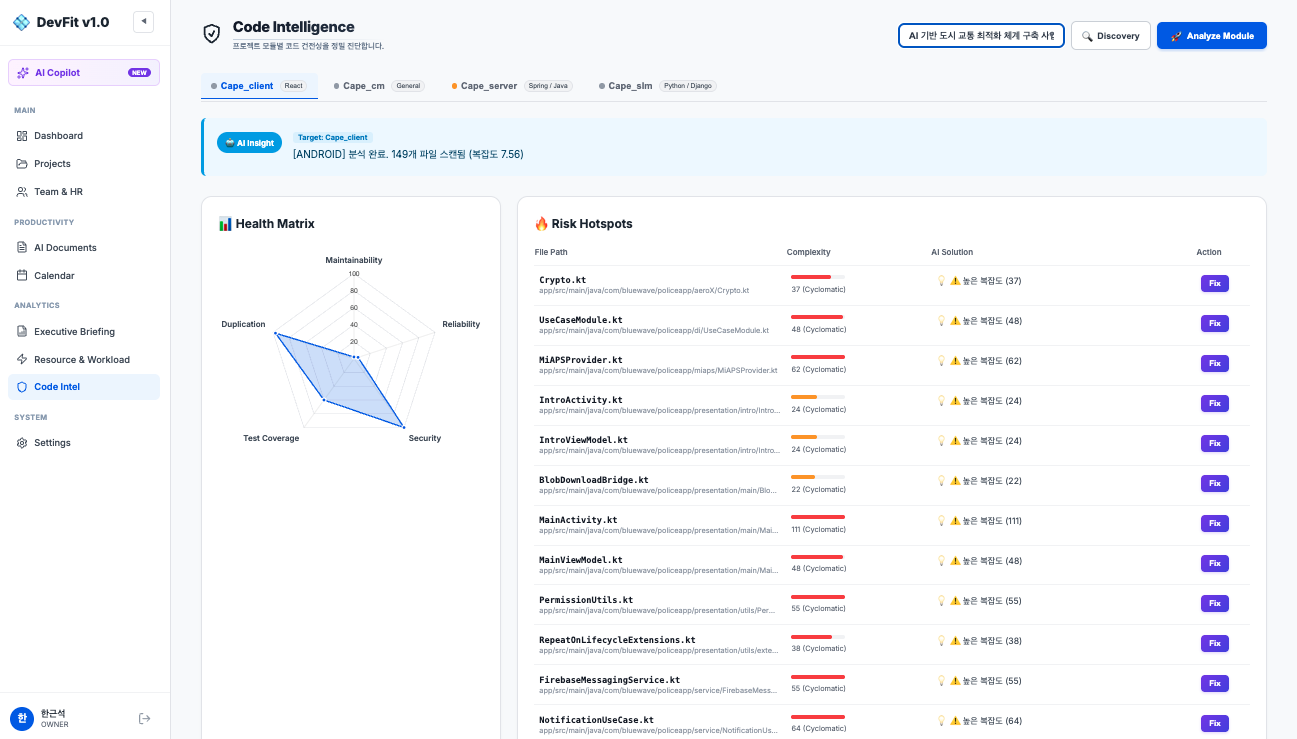This screenshot has width=1297, height=739.
Task: Open Discovery search
Action: (x=1110, y=34)
